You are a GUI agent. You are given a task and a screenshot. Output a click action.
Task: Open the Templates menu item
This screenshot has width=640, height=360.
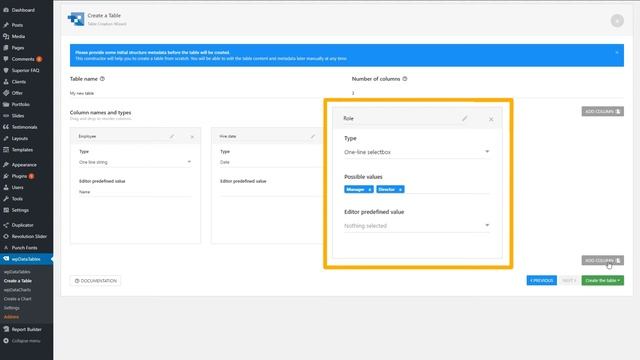(22, 150)
